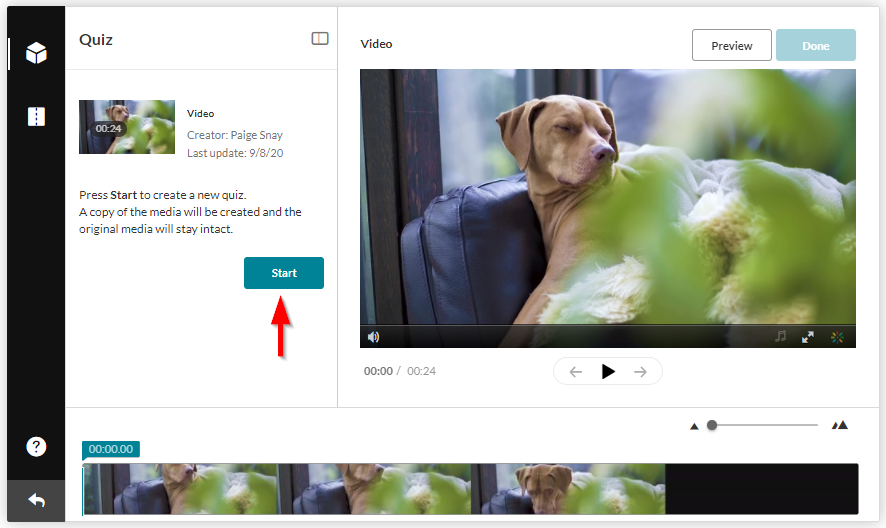Open the help question mark icon
Viewport: 886px width, 528px height.
(36, 447)
